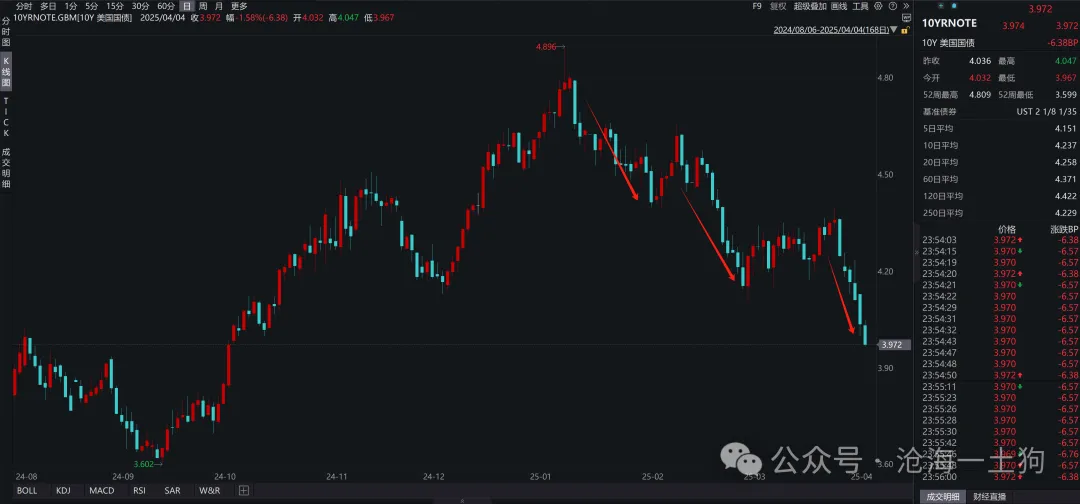
Task: Select the 15分 timeframe
Action: point(116,6)
